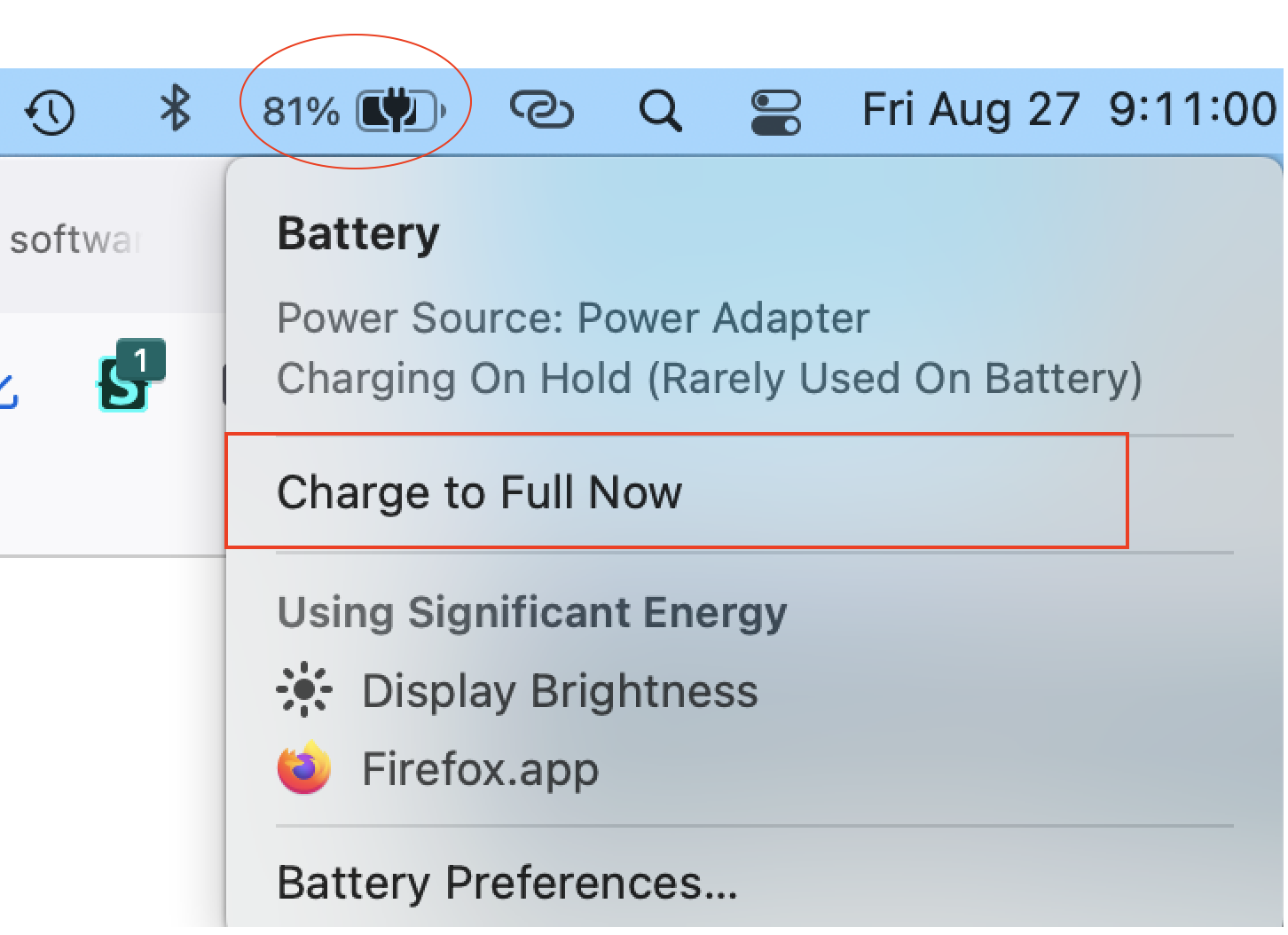The image size is (1288, 935).
Task: Click the charging battery icon in menu bar
Action: 401,112
